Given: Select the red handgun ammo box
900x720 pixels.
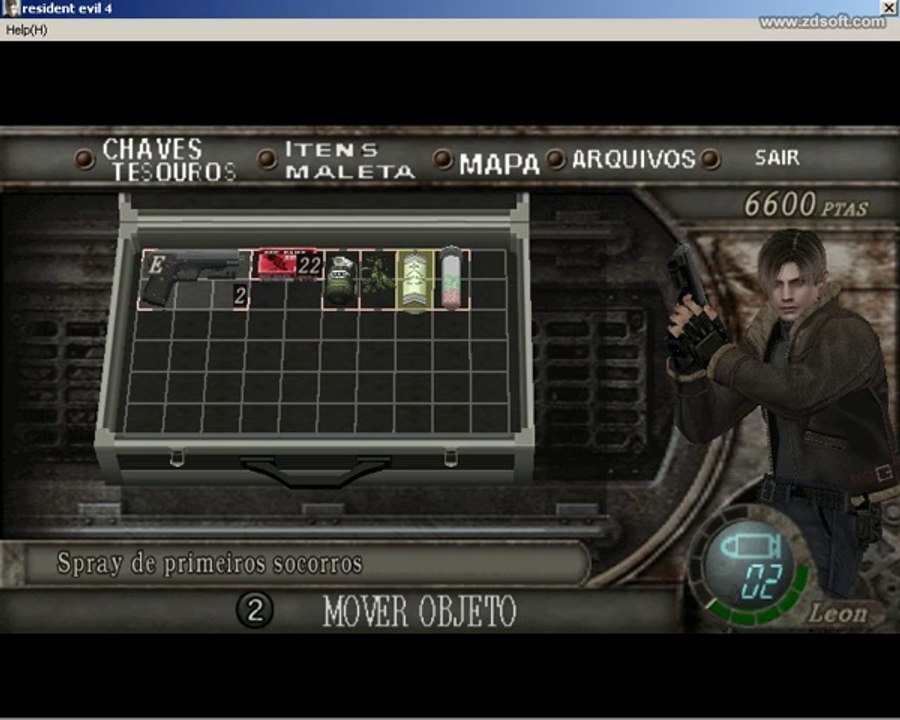Looking at the screenshot, I should (289, 264).
